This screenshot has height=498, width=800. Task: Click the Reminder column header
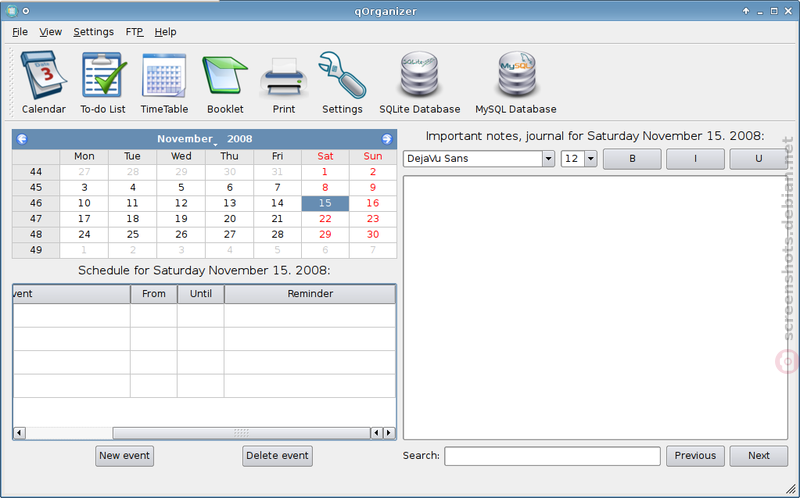310,294
